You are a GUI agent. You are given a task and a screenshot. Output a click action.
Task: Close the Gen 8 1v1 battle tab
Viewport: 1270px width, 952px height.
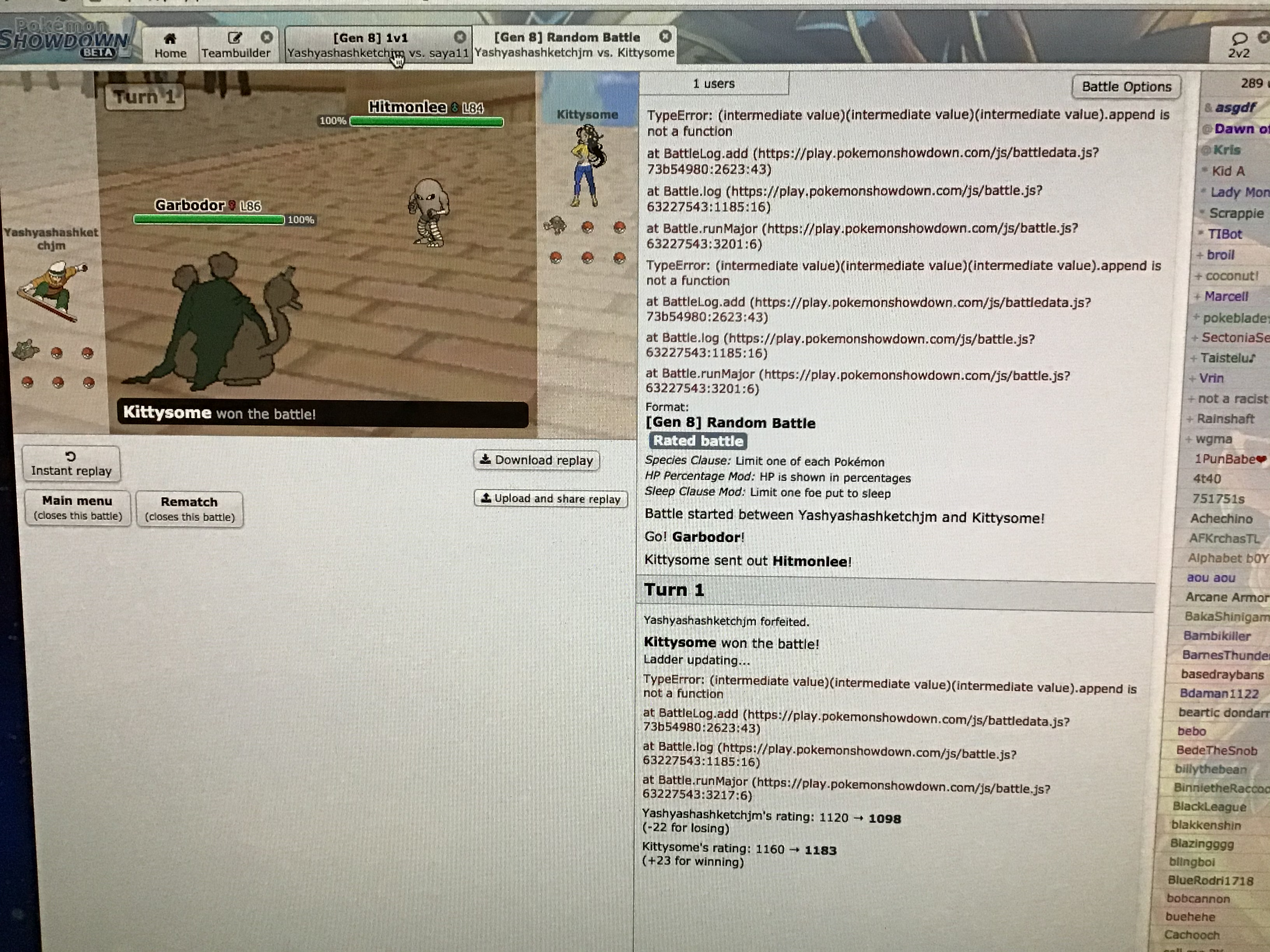click(x=460, y=37)
